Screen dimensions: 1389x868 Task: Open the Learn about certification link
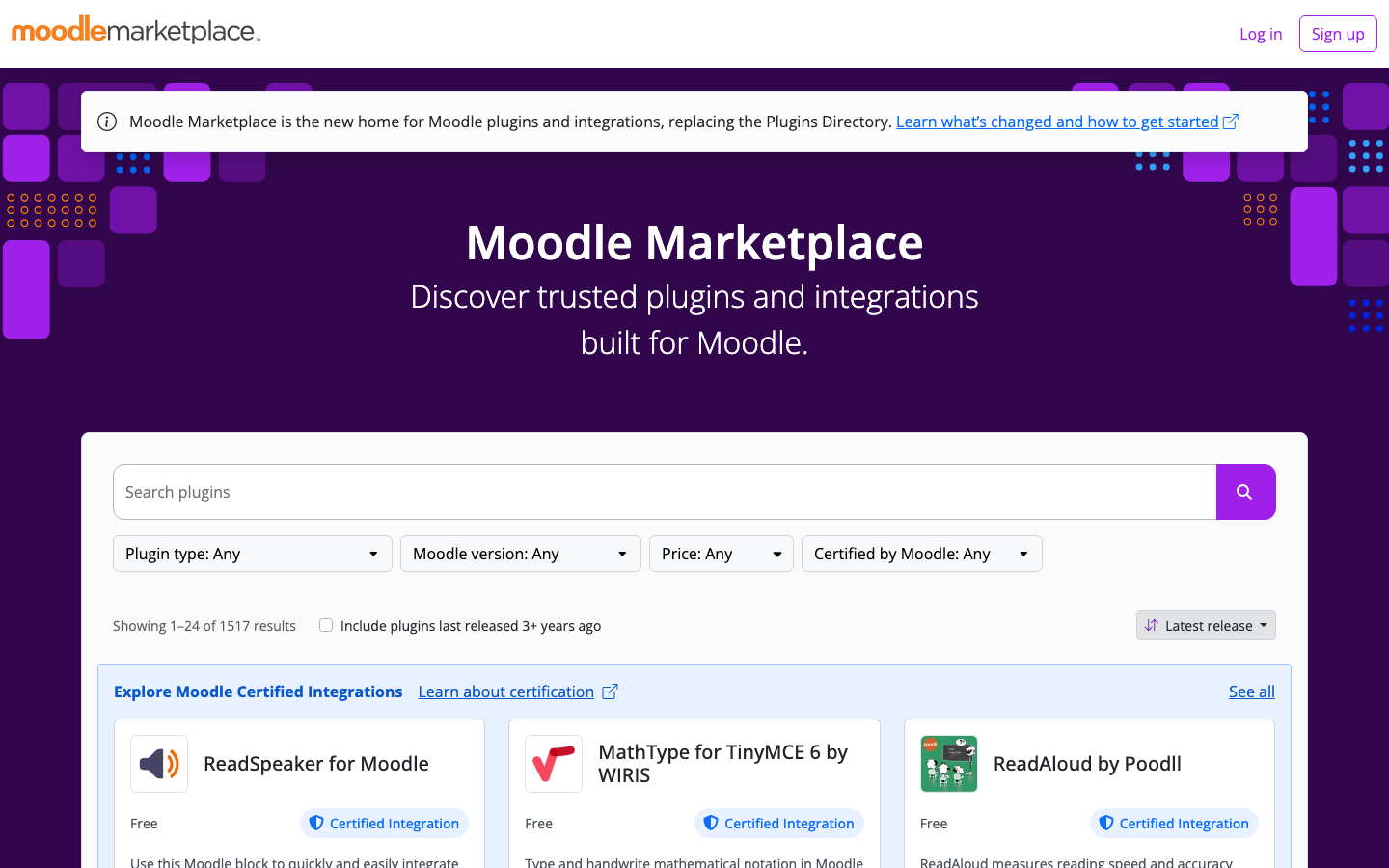coord(506,692)
